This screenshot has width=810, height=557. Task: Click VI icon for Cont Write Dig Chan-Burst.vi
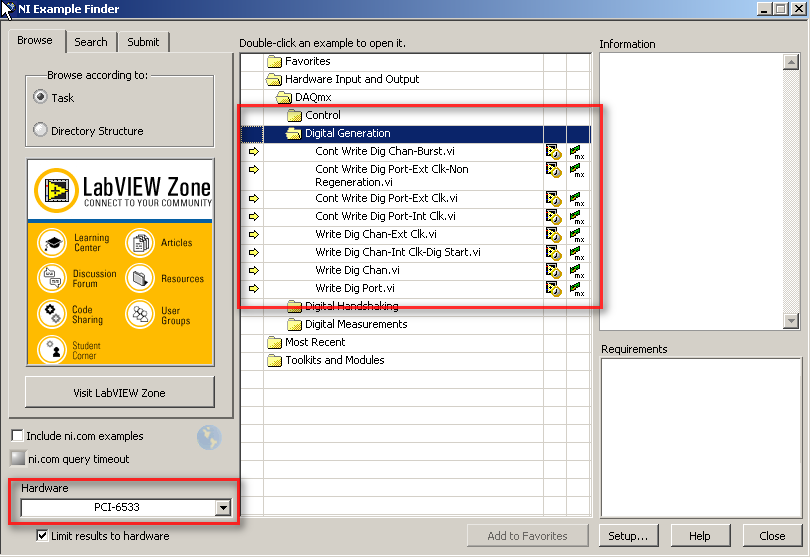click(553, 152)
